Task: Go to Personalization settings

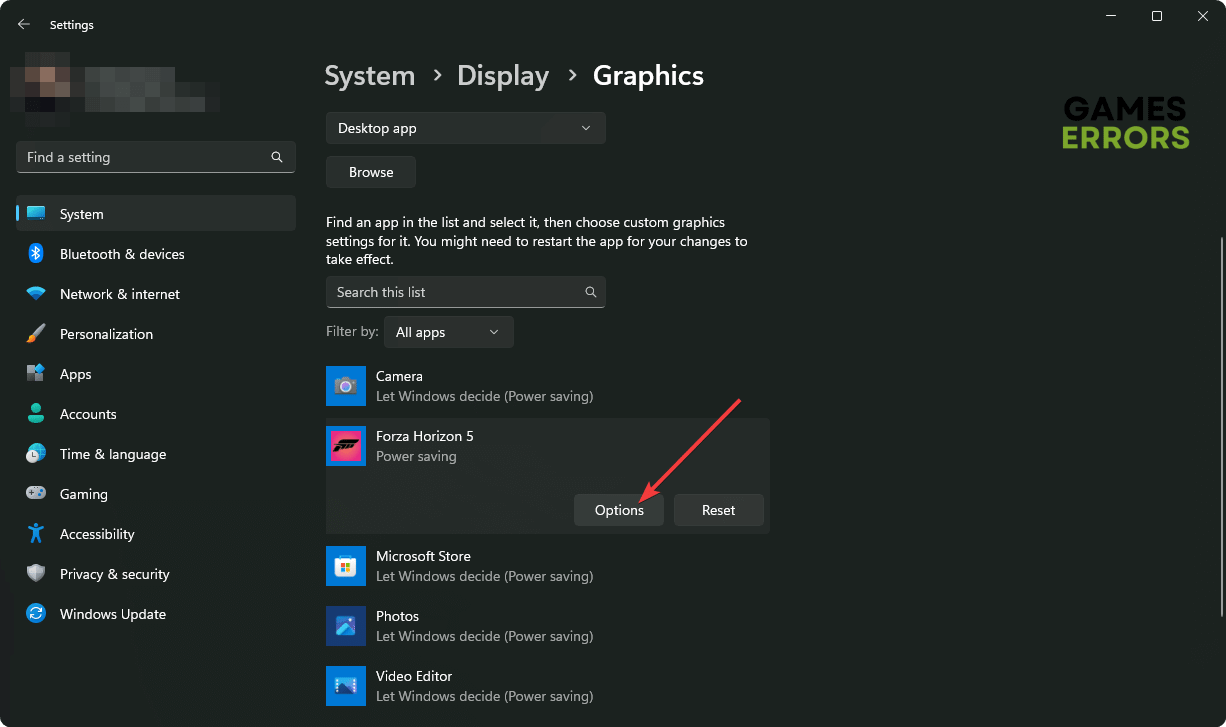Action: point(106,334)
